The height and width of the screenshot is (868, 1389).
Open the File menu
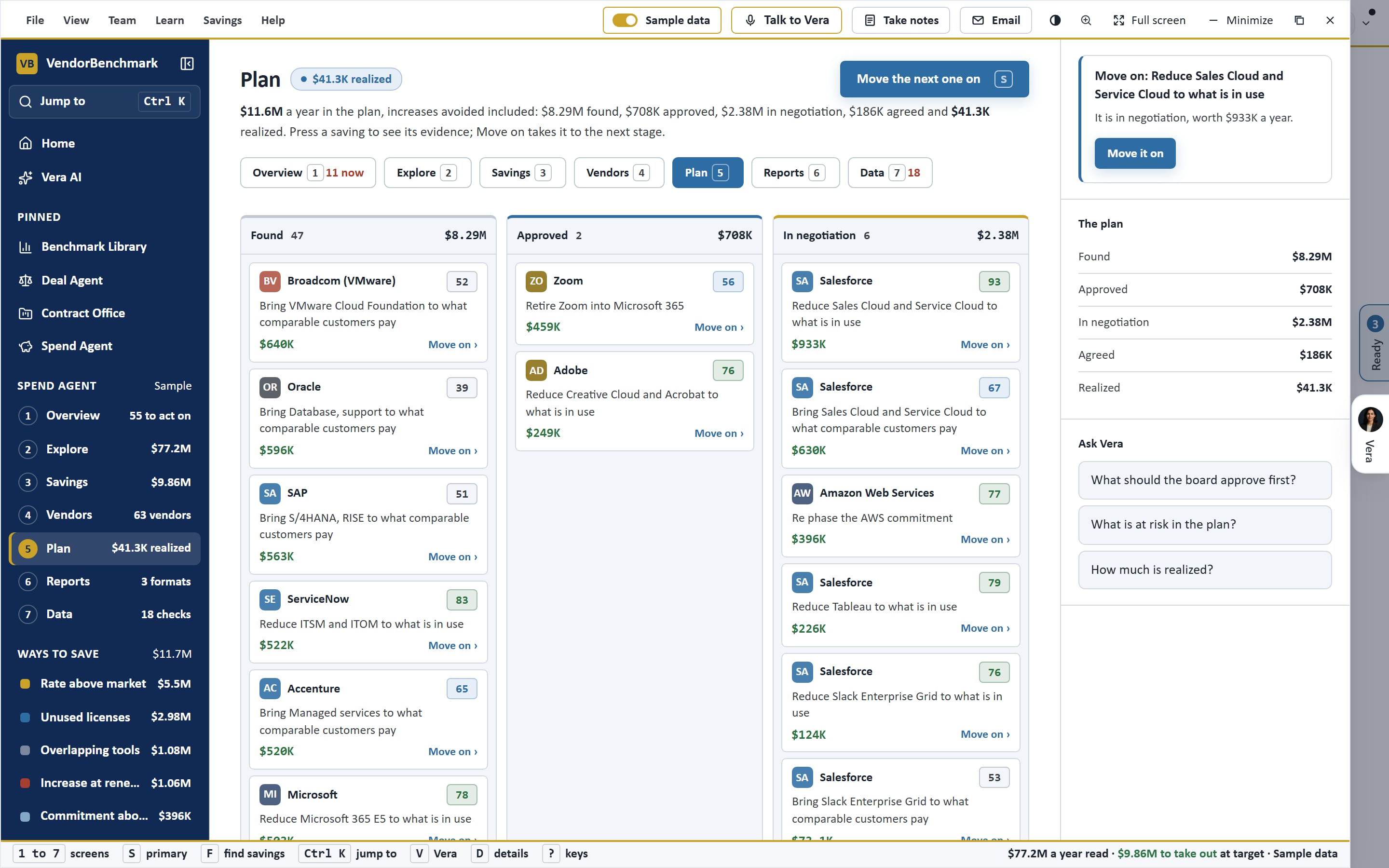(35, 20)
